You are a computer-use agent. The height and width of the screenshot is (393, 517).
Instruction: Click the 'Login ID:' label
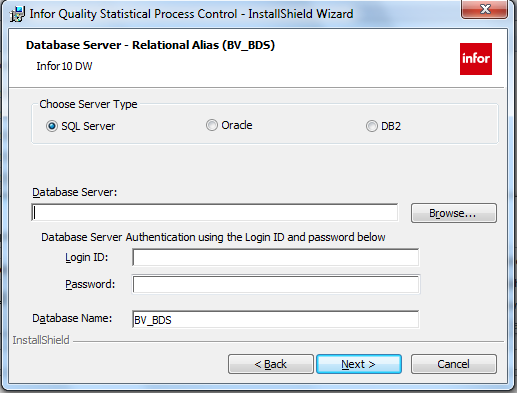(87, 257)
